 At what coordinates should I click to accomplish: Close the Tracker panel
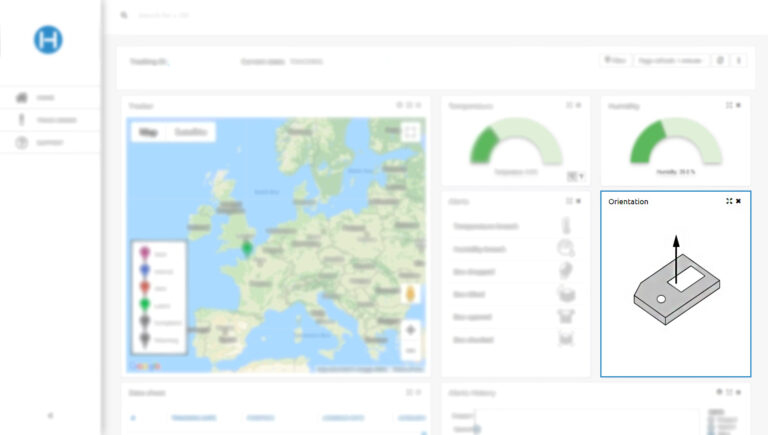418,105
